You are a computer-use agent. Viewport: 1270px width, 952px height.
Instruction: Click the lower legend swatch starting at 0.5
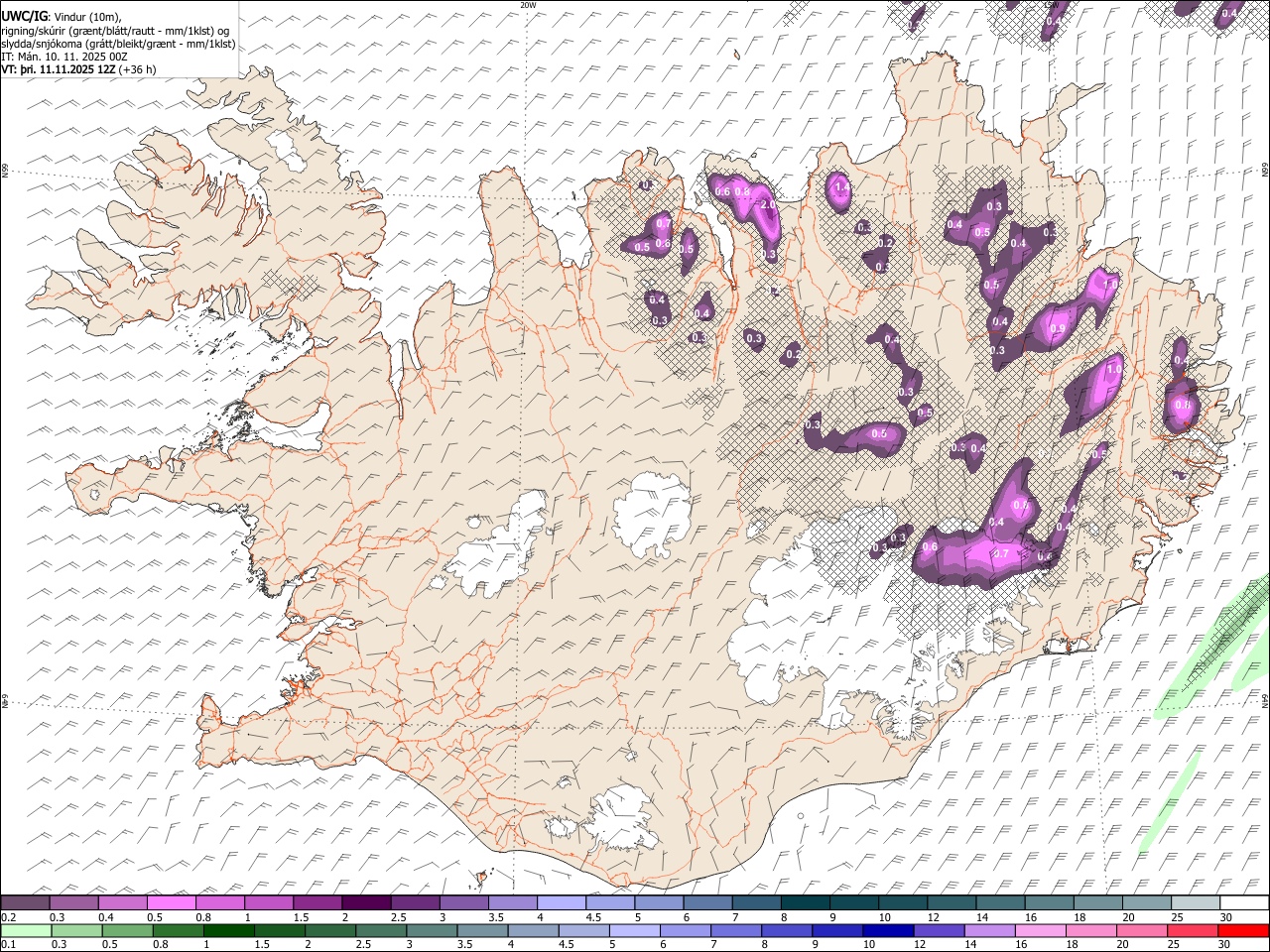coord(128,930)
